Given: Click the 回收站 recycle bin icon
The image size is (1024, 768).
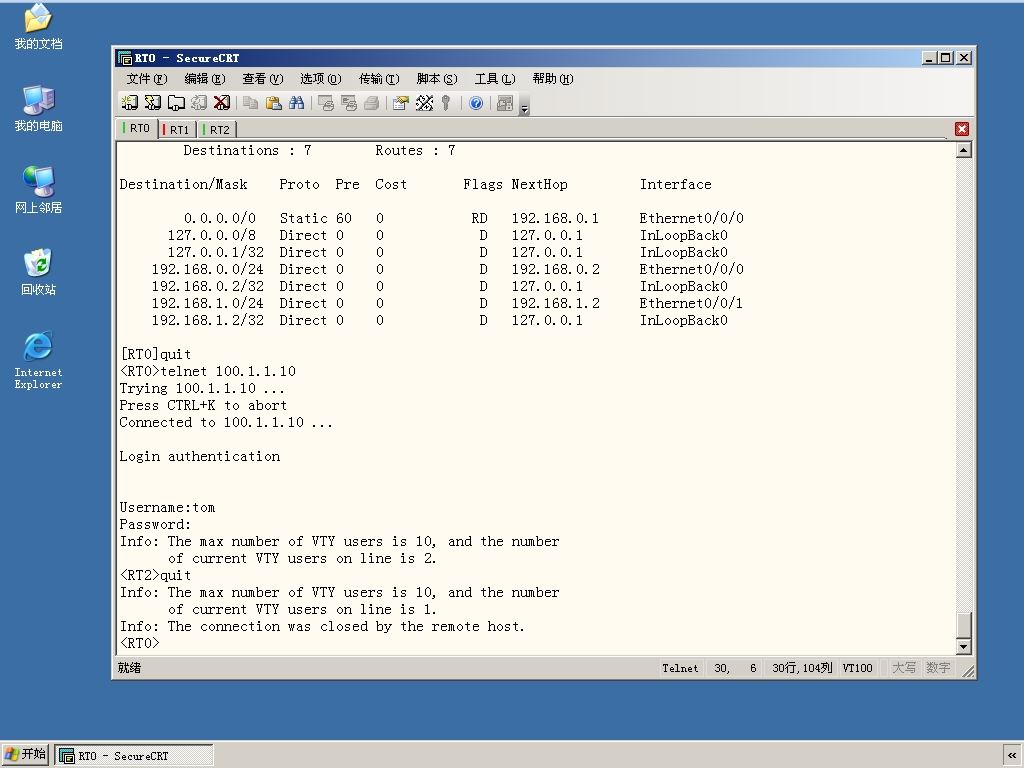Looking at the screenshot, I should pyautogui.click(x=38, y=272).
